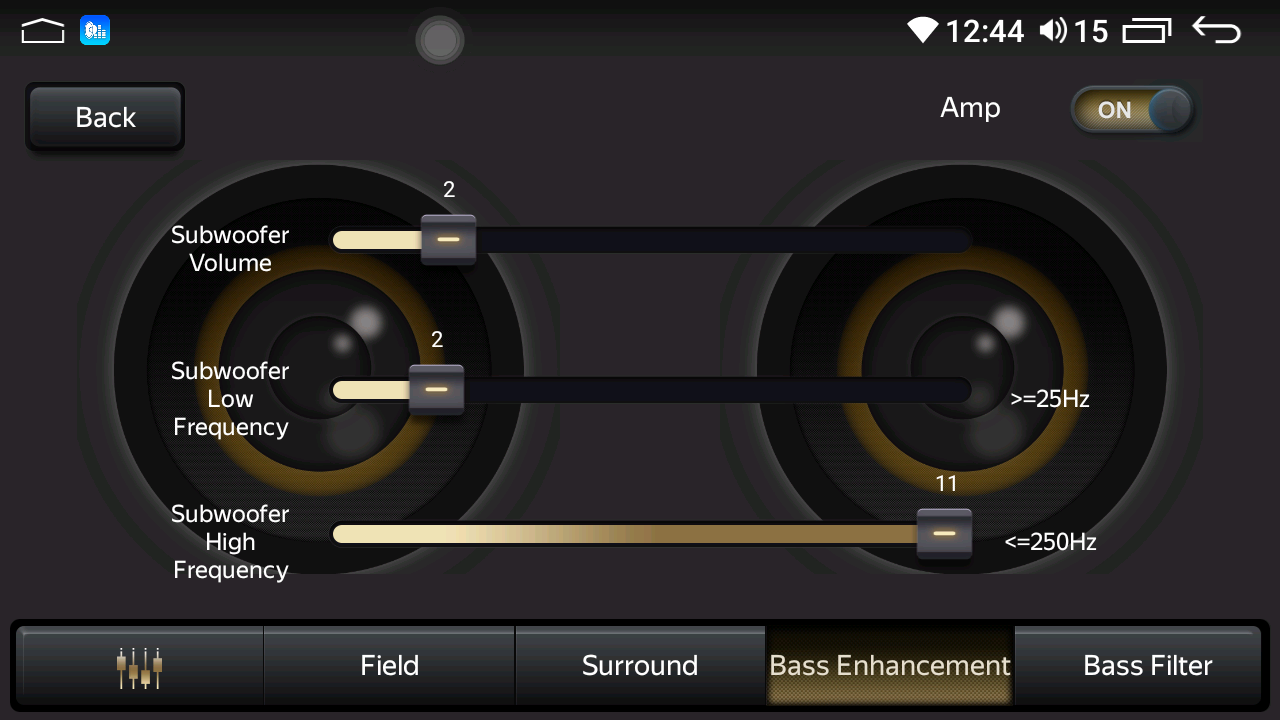
Task: Click the clock showing 12:44
Action: [985, 32]
